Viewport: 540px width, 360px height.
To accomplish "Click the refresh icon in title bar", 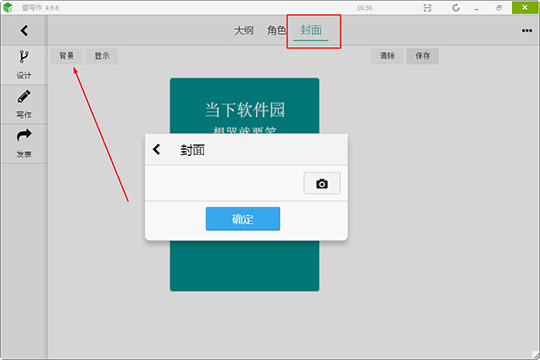I will coord(456,8).
